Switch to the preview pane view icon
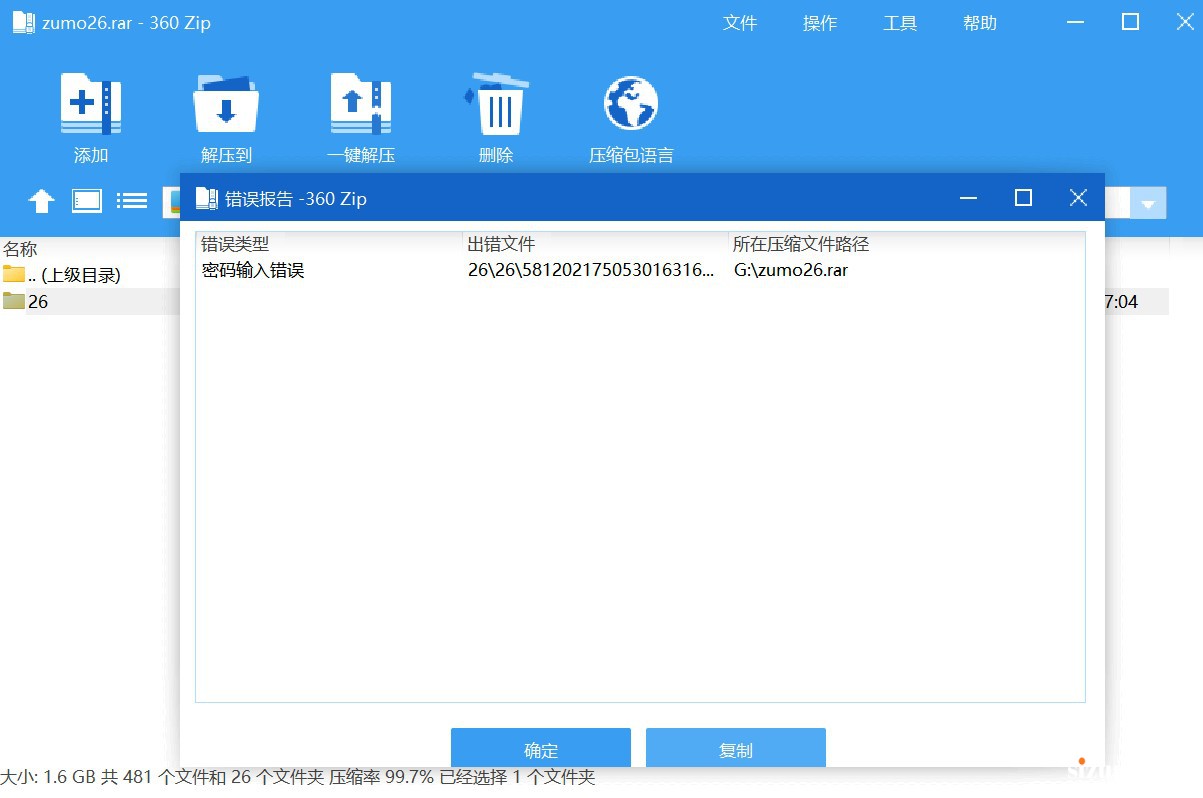The width and height of the screenshot is (1203, 798). coord(87,201)
